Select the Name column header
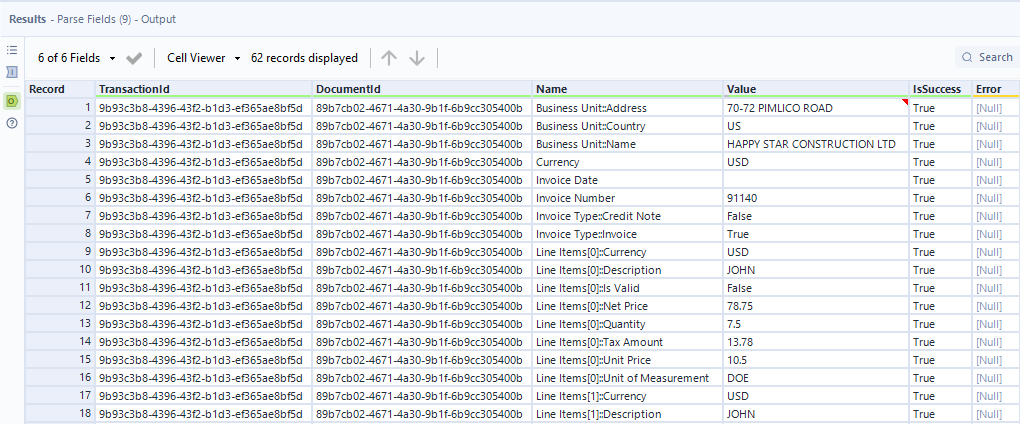This screenshot has height=424, width=1020. (x=628, y=89)
